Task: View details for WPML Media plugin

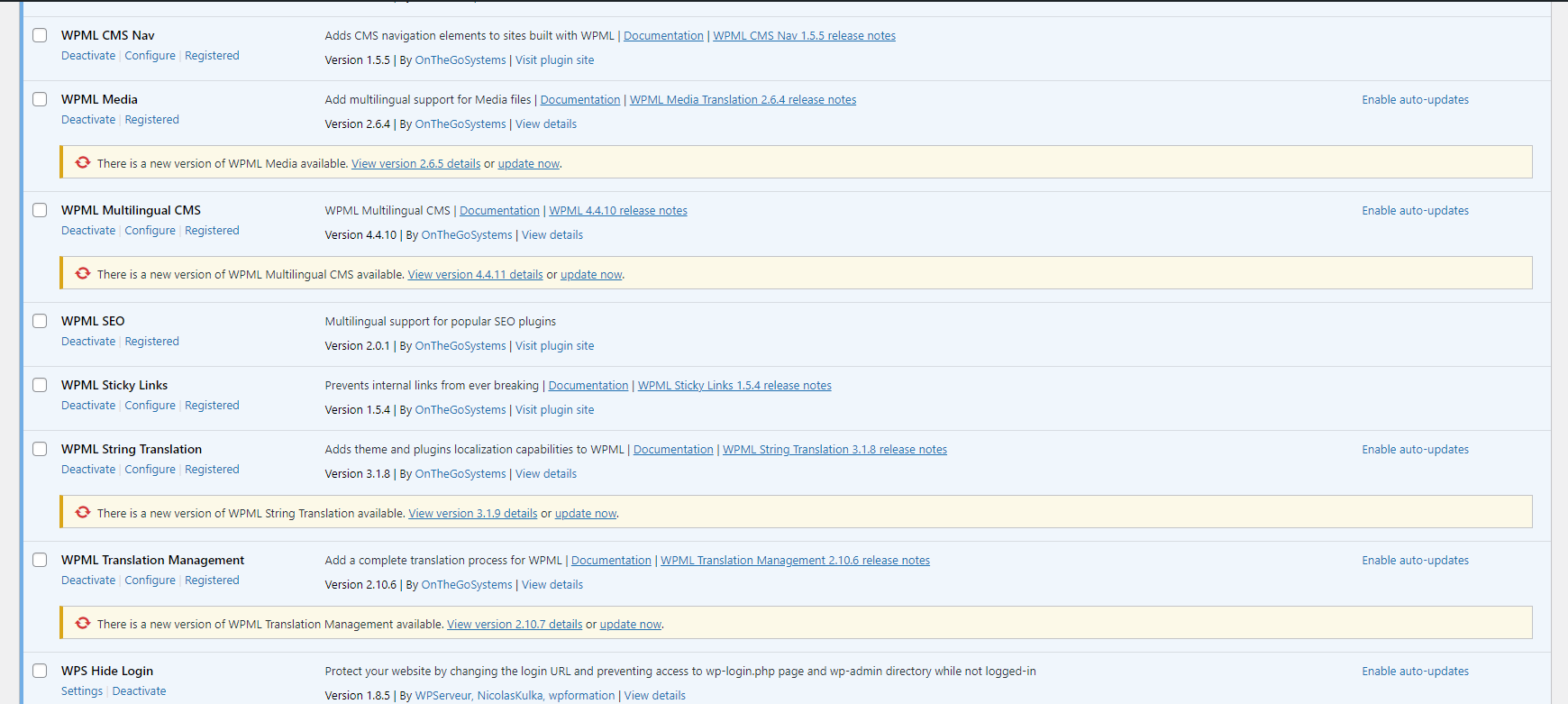Action: (546, 124)
